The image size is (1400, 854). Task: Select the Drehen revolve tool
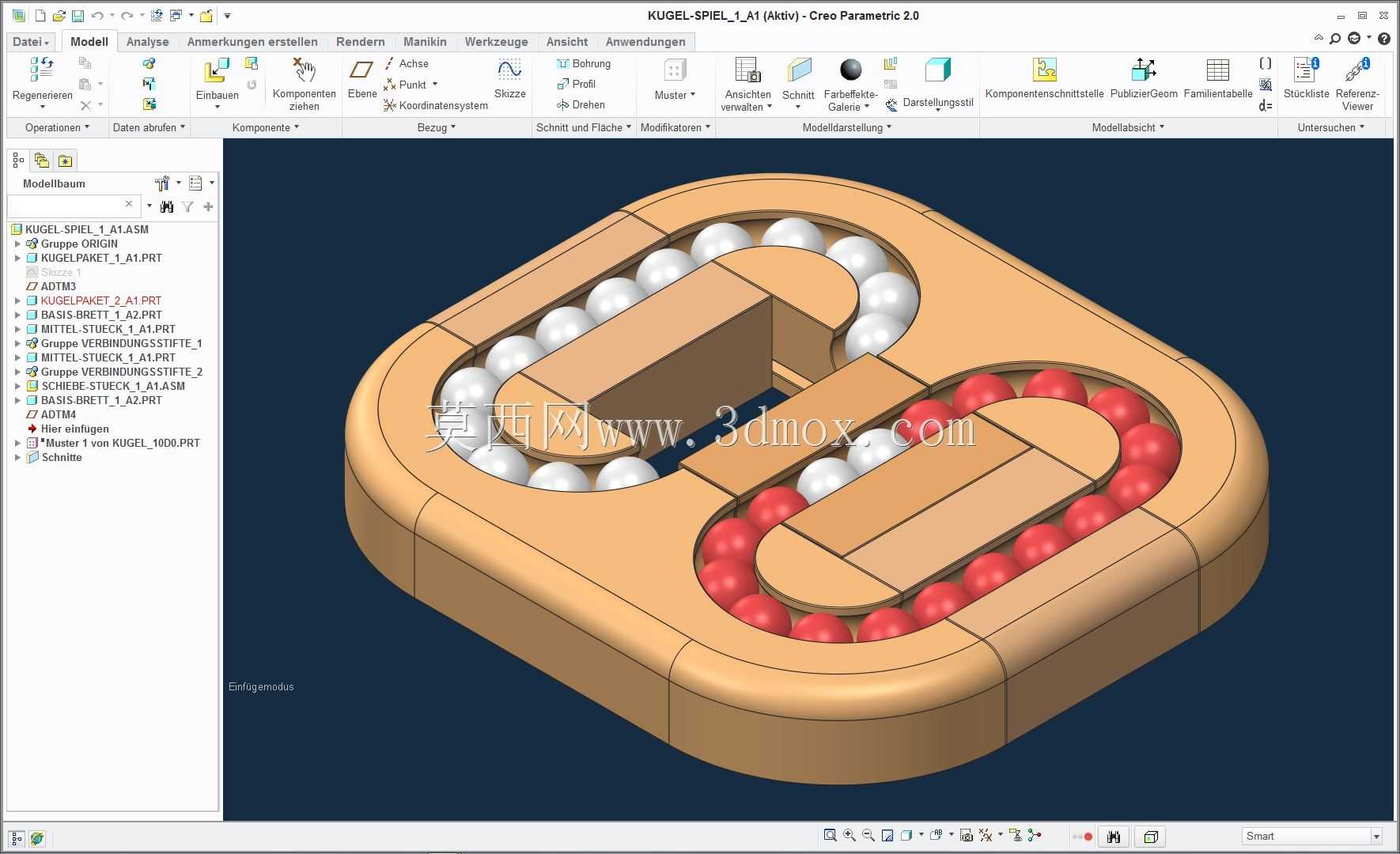(581, 104)
